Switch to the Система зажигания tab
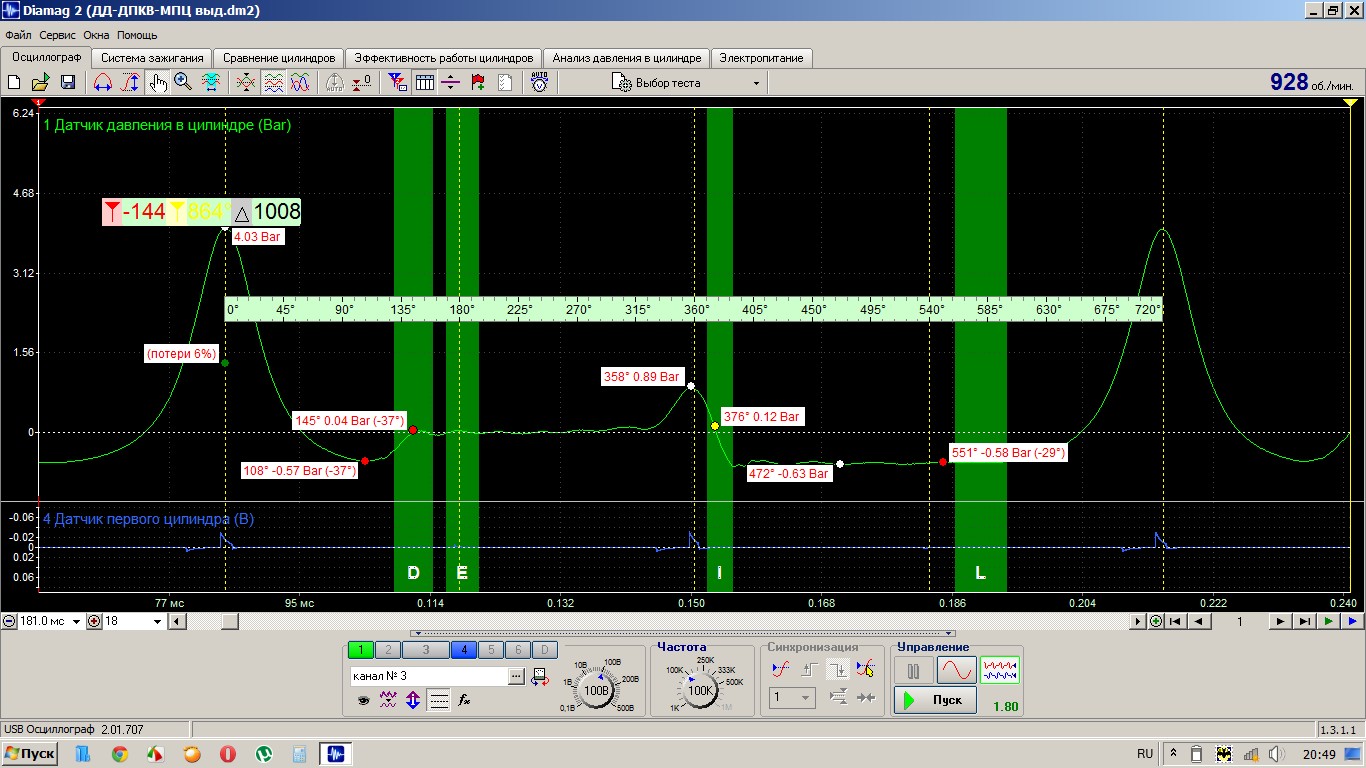1366x768 pixels. point(153,58)
